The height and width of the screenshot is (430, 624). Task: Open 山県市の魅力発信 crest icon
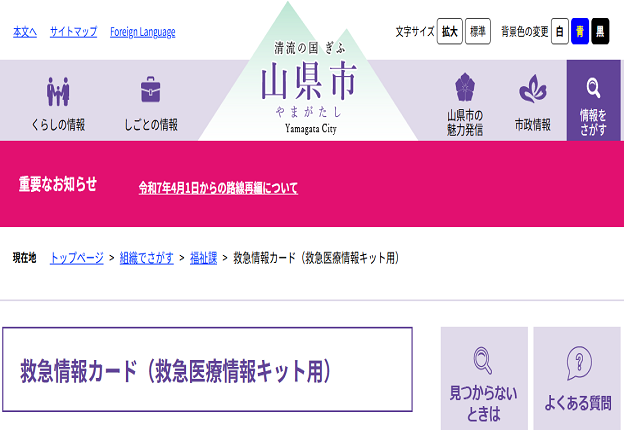tap(465, 90)
